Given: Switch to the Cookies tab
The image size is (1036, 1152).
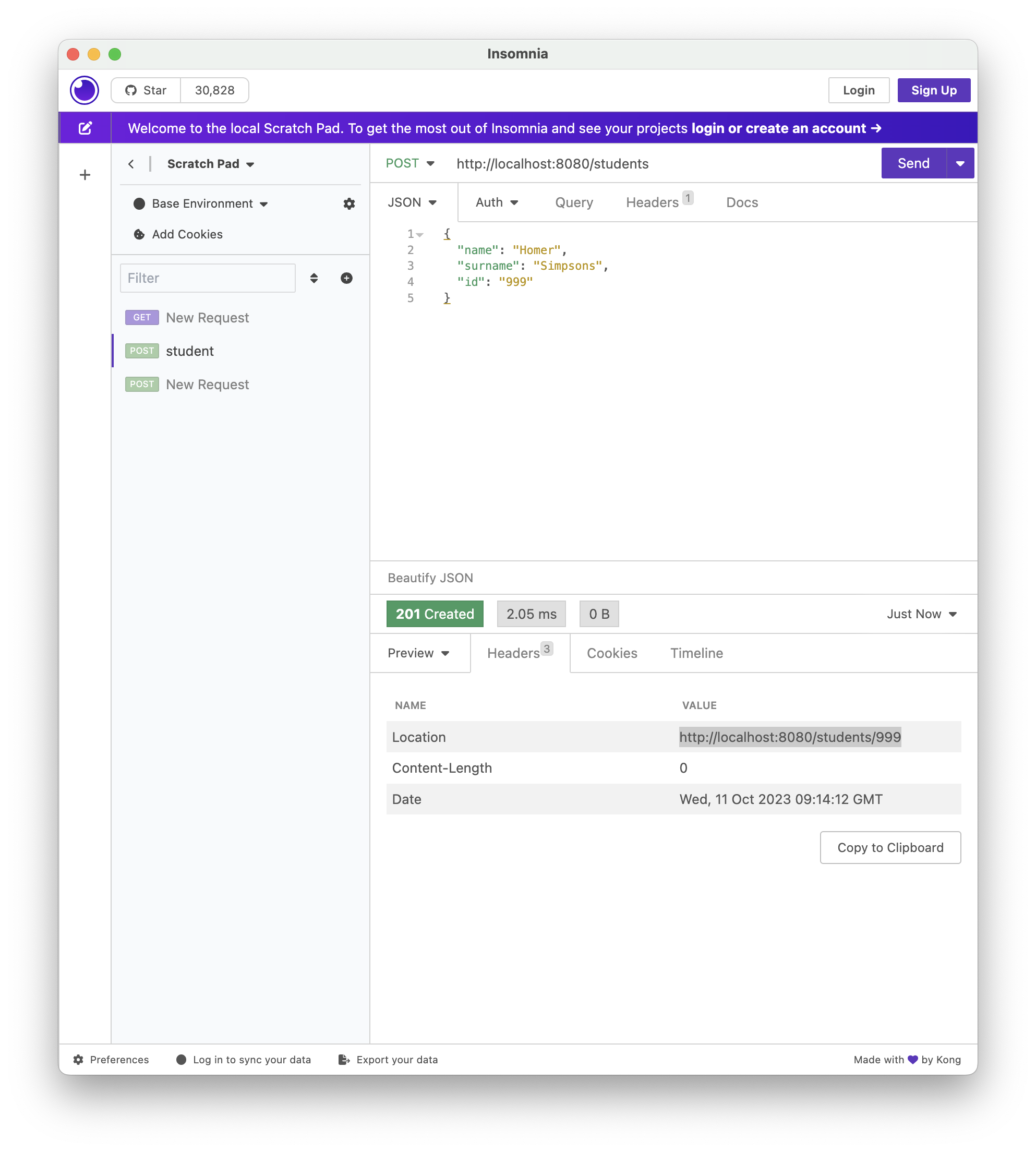Looking at the screenshot, I should tap(612, 653).
